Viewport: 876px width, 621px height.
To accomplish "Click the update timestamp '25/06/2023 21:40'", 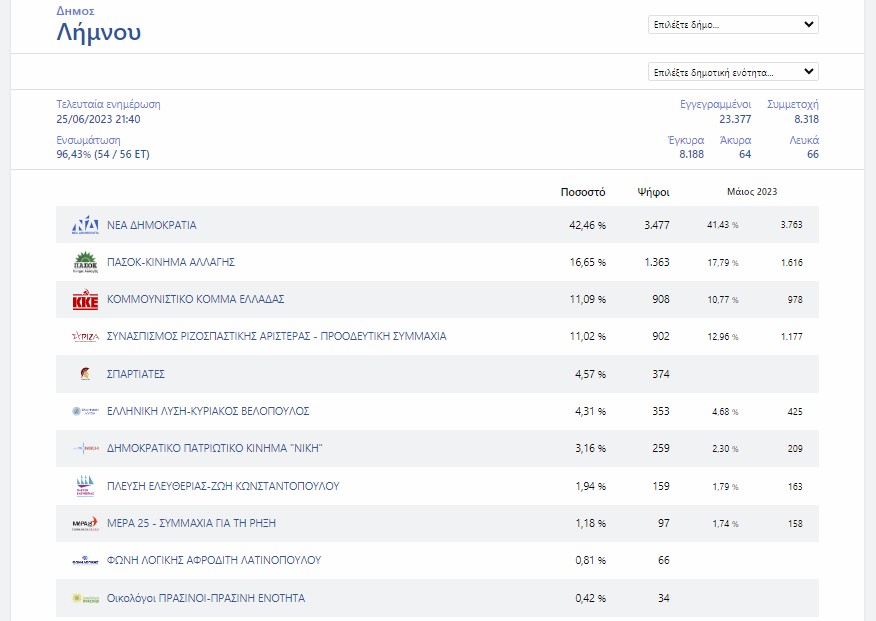I will click(98, 119).
